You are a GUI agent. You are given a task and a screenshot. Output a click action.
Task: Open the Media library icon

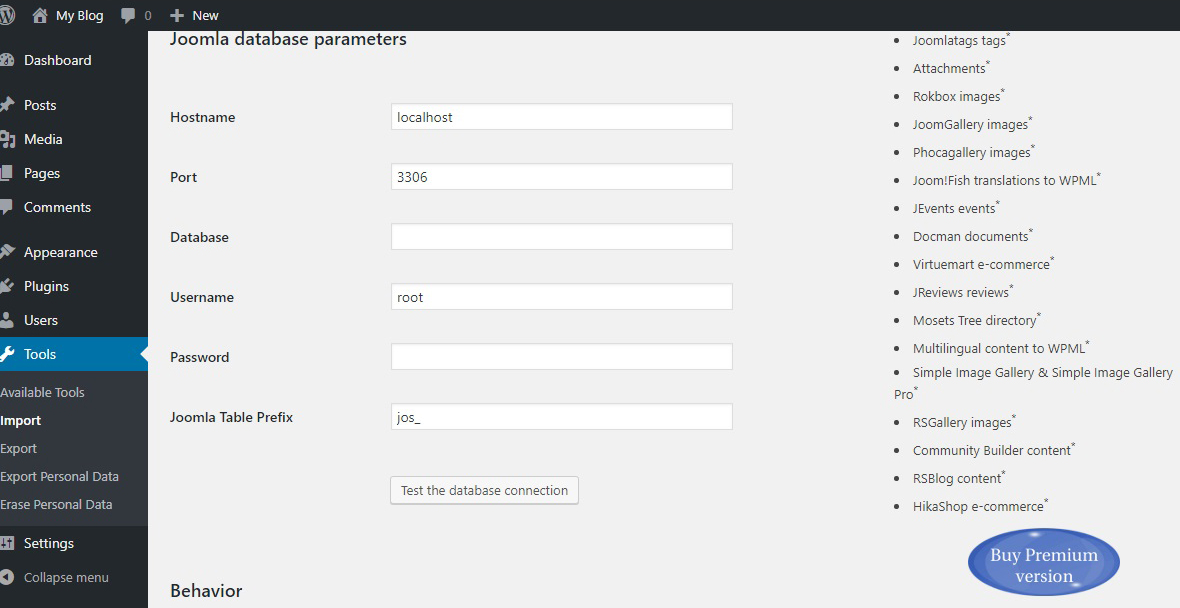(7, 139)
